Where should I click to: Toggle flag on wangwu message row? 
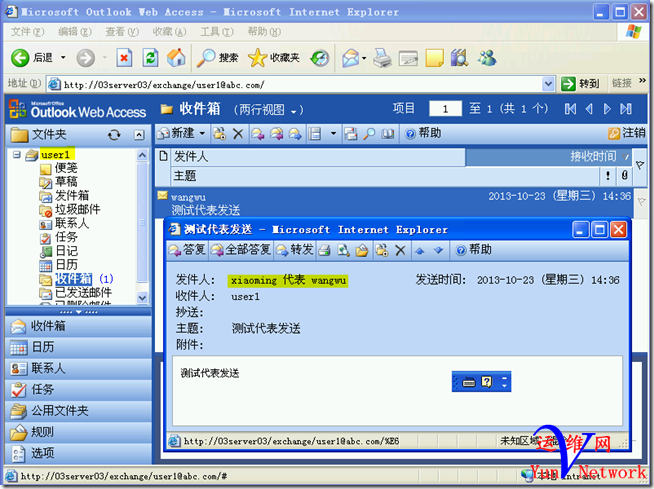(641, 202)
